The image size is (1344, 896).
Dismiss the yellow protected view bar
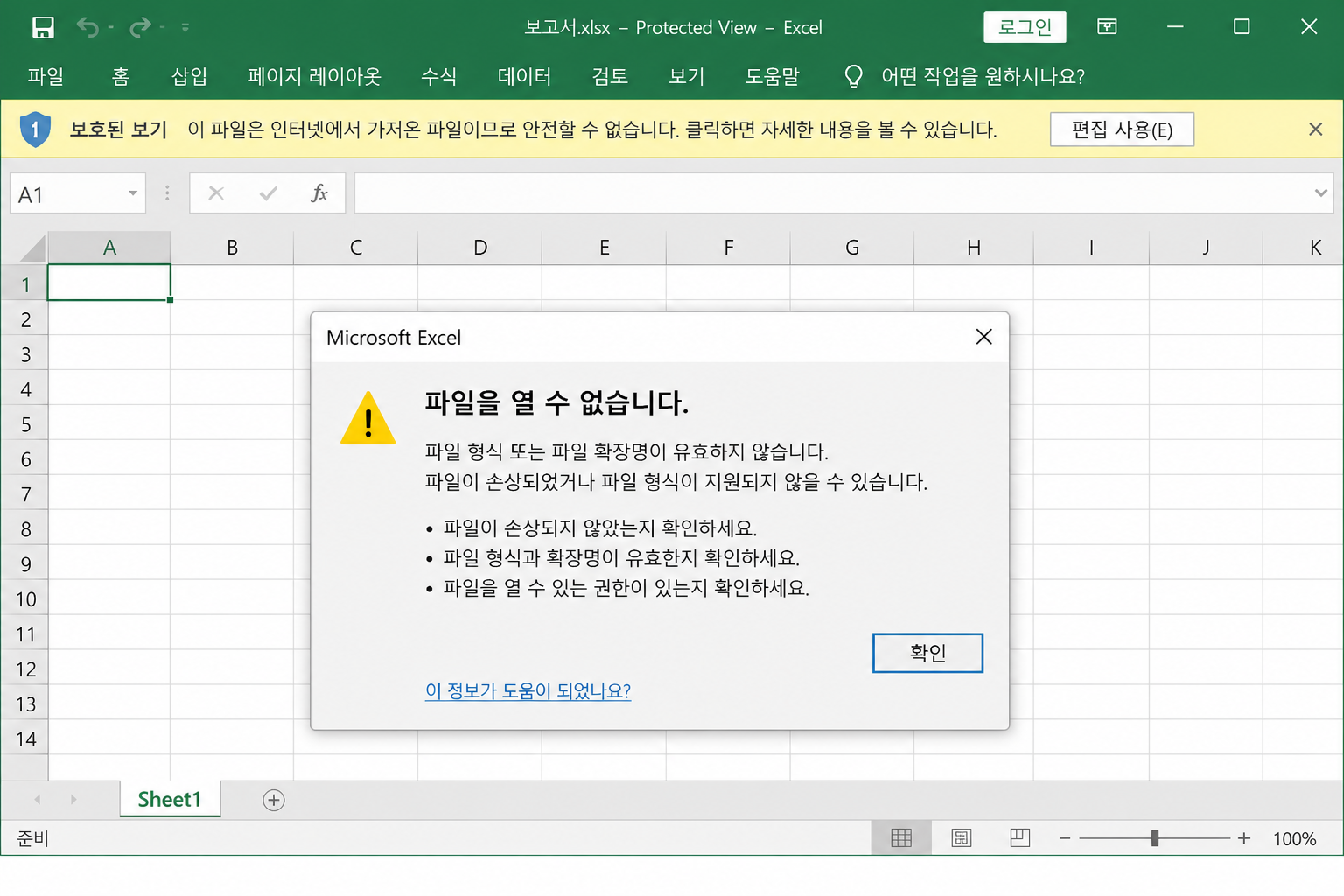pyautogui.click(x=1315, y=129)
